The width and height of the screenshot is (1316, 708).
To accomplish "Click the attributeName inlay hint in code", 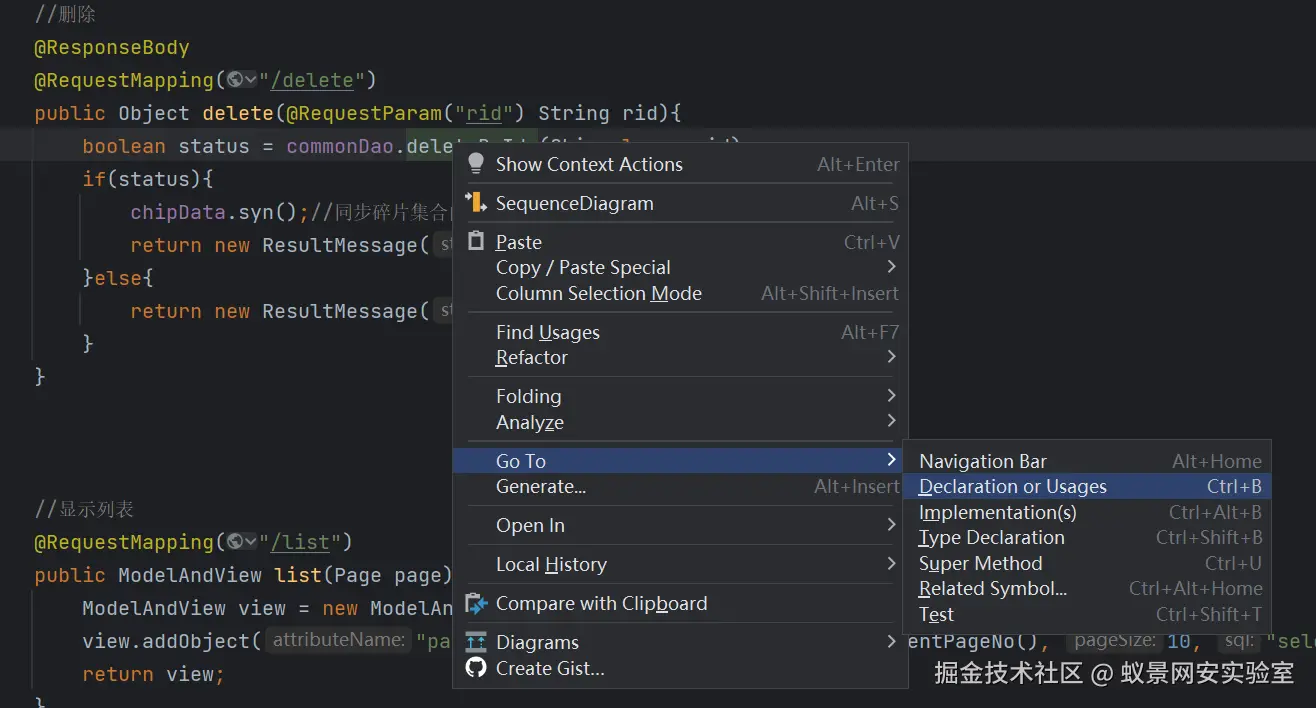I will (x=339, y=640).
